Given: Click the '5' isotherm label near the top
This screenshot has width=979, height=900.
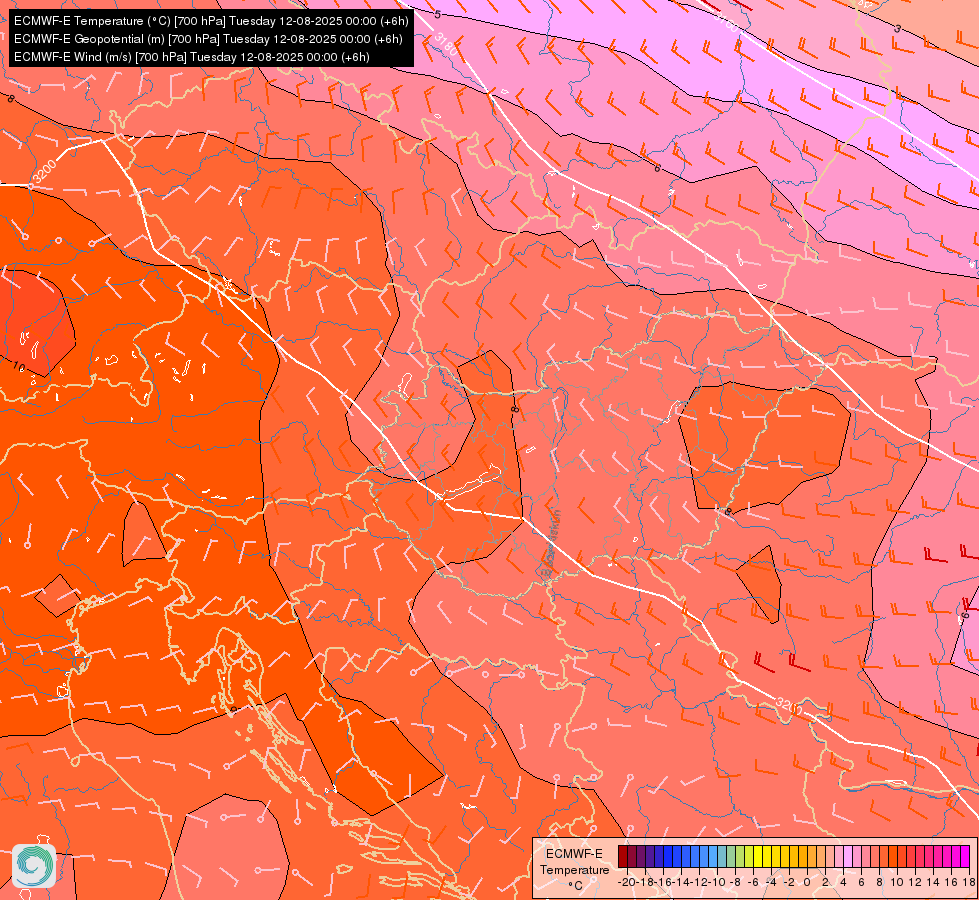Looking at the screenshot, I should 437,14.
